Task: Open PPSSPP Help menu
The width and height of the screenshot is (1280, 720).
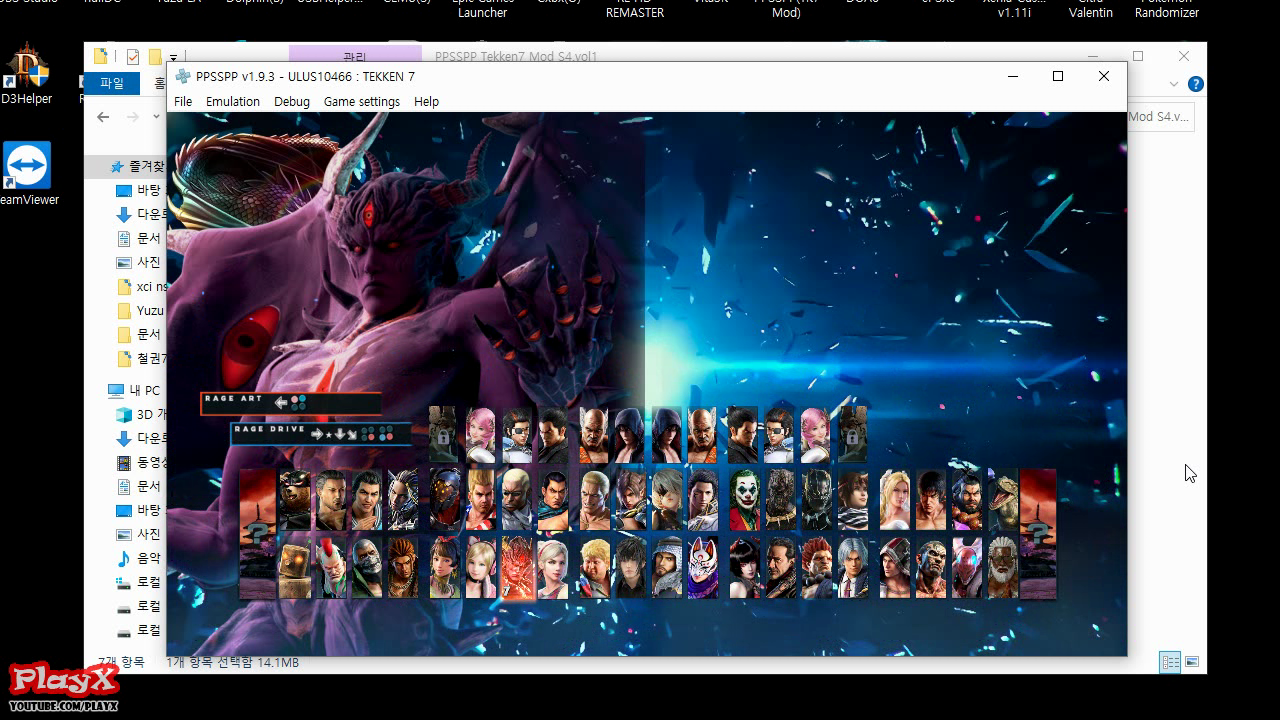Action: (x=427, y=102)
